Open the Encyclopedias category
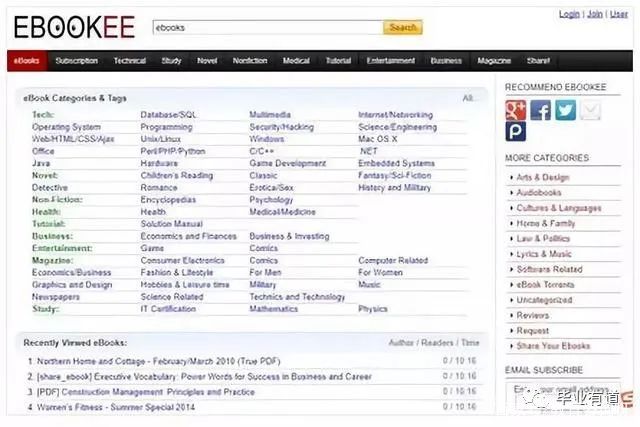 (x=168, y=200)
